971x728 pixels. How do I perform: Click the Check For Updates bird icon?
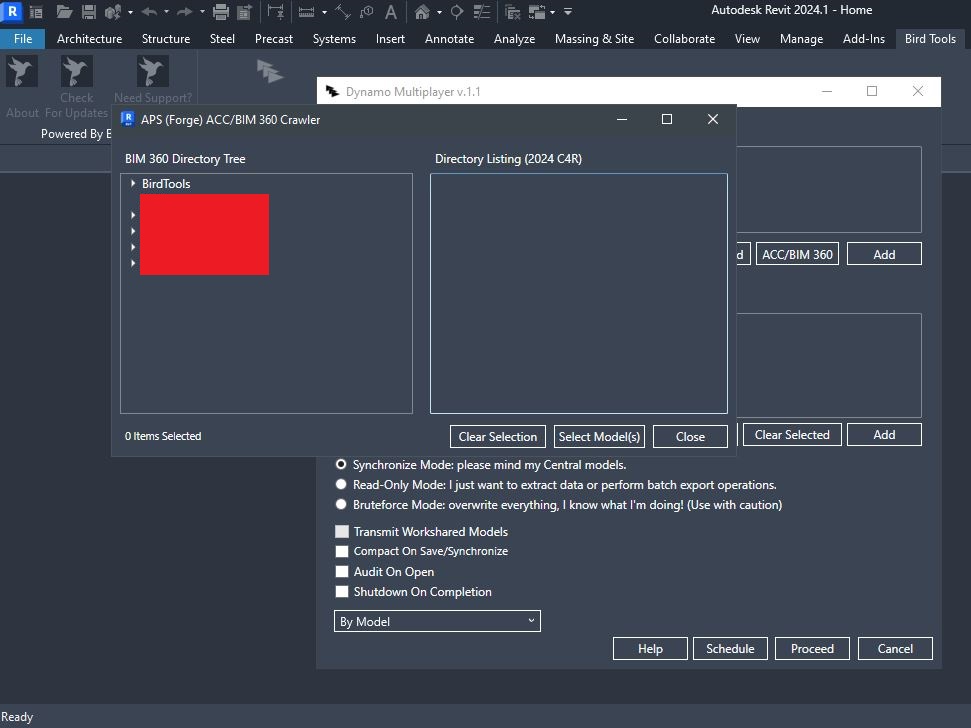point(77,71)
